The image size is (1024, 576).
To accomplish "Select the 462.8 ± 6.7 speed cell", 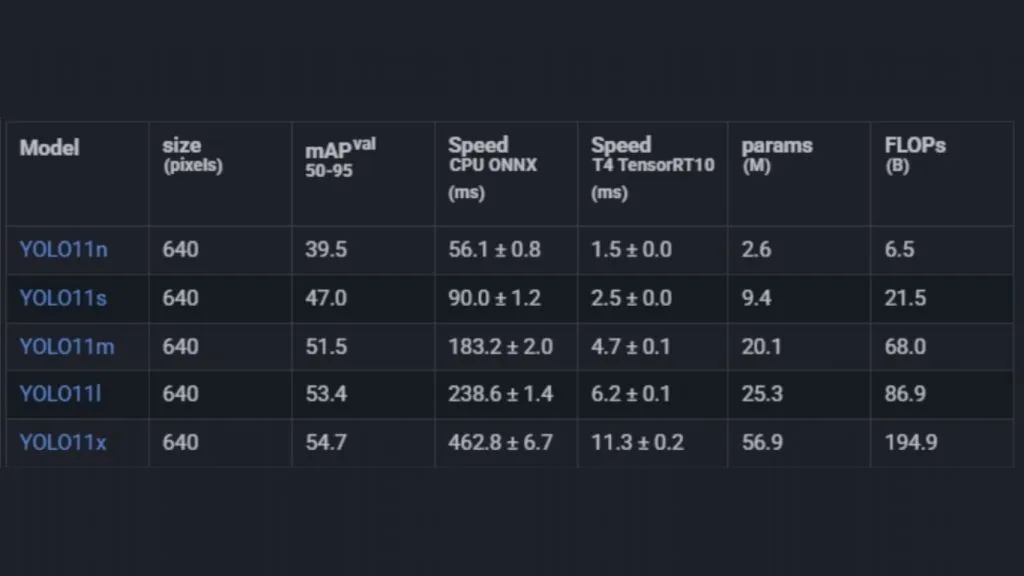I will point(500,442).
